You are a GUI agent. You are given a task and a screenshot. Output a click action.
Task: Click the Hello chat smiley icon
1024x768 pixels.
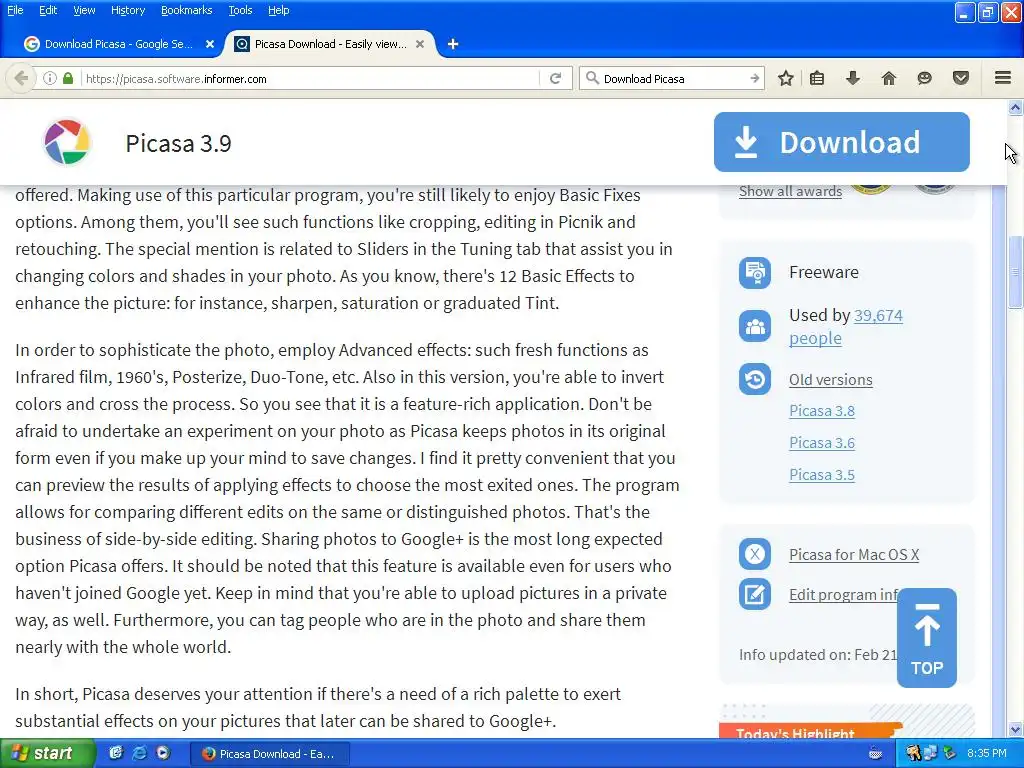click(x=924, y=78)
